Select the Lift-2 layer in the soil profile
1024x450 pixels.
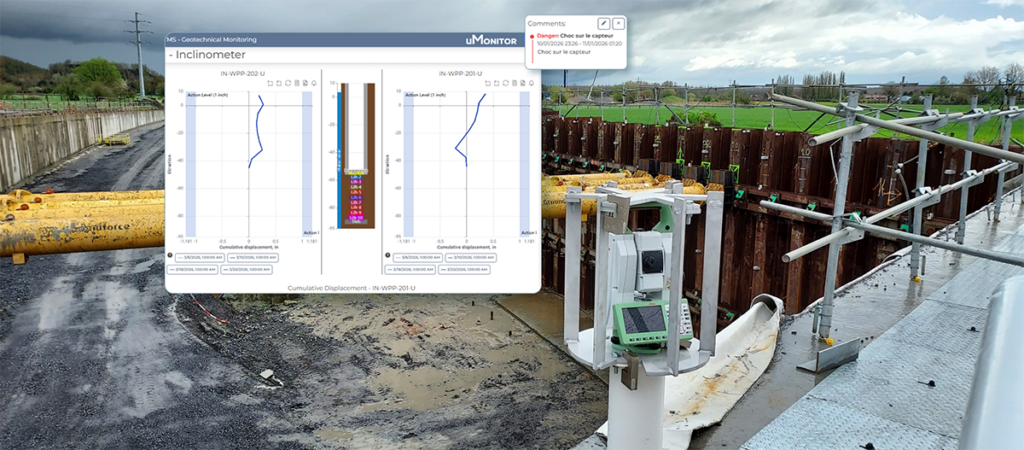click(x=356, y=177)
